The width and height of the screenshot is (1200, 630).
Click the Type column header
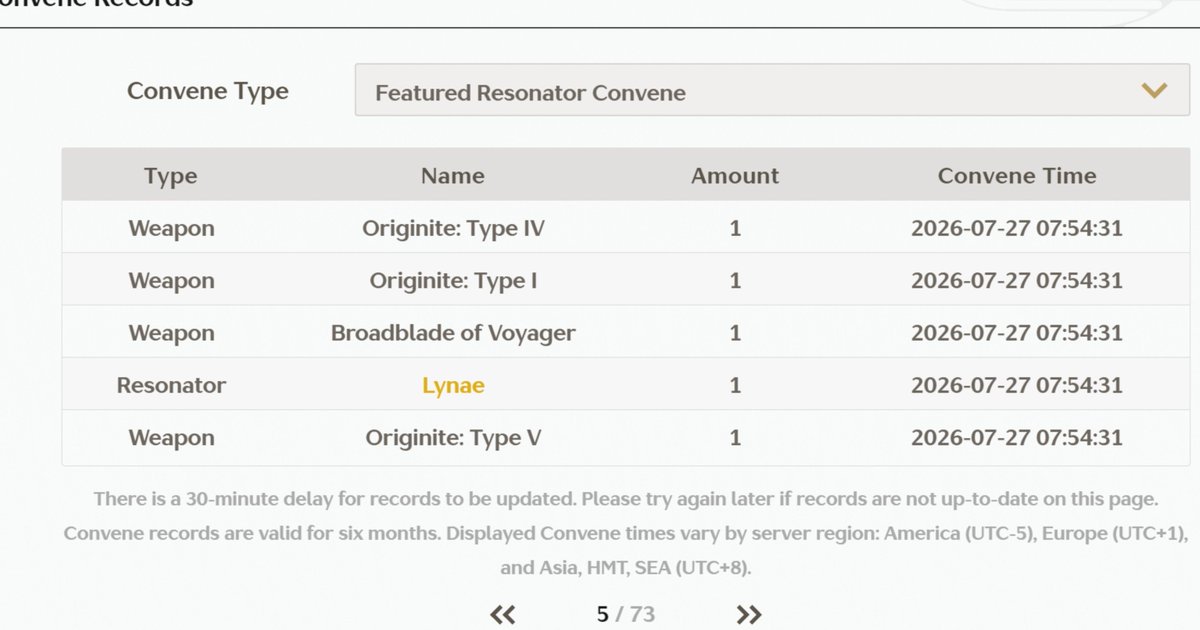[x=171, y=176]
